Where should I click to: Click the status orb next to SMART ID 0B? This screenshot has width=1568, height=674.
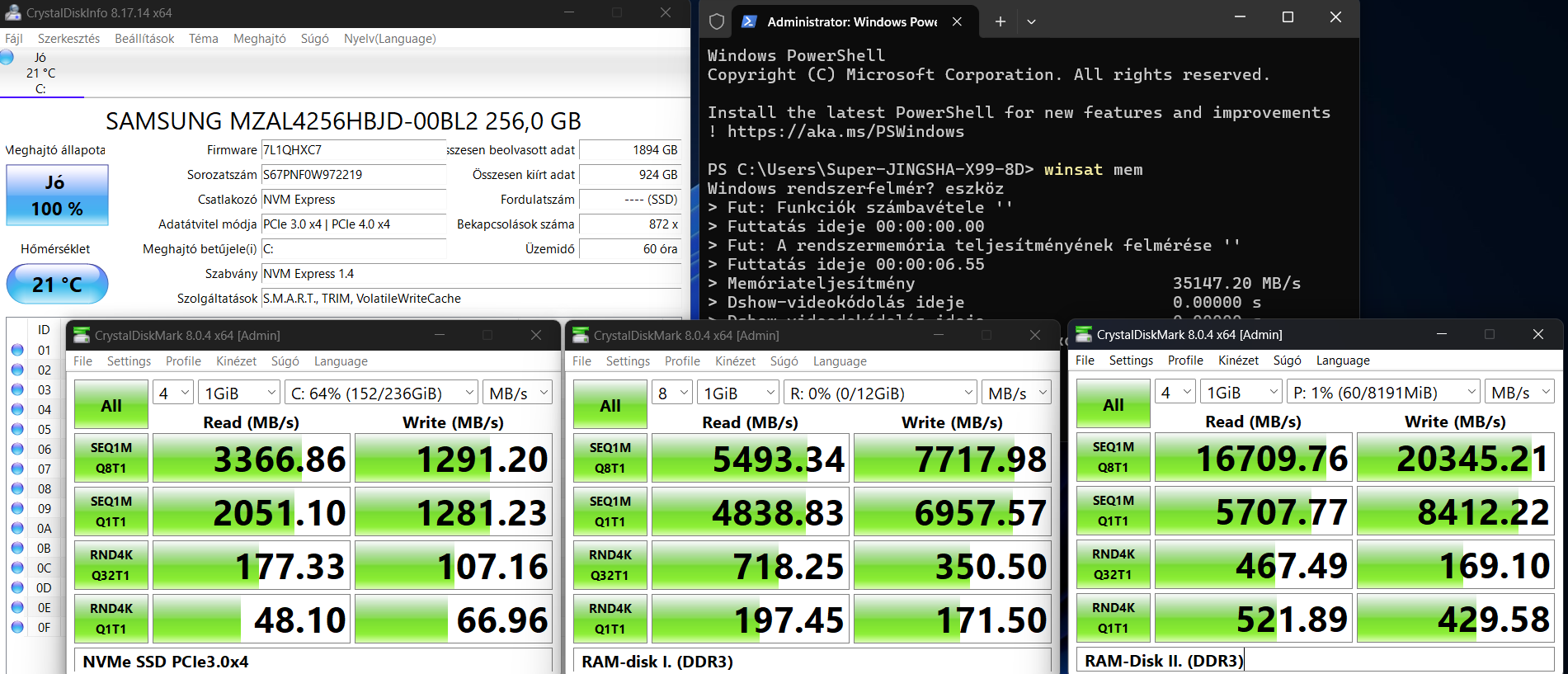coord(17,548)
